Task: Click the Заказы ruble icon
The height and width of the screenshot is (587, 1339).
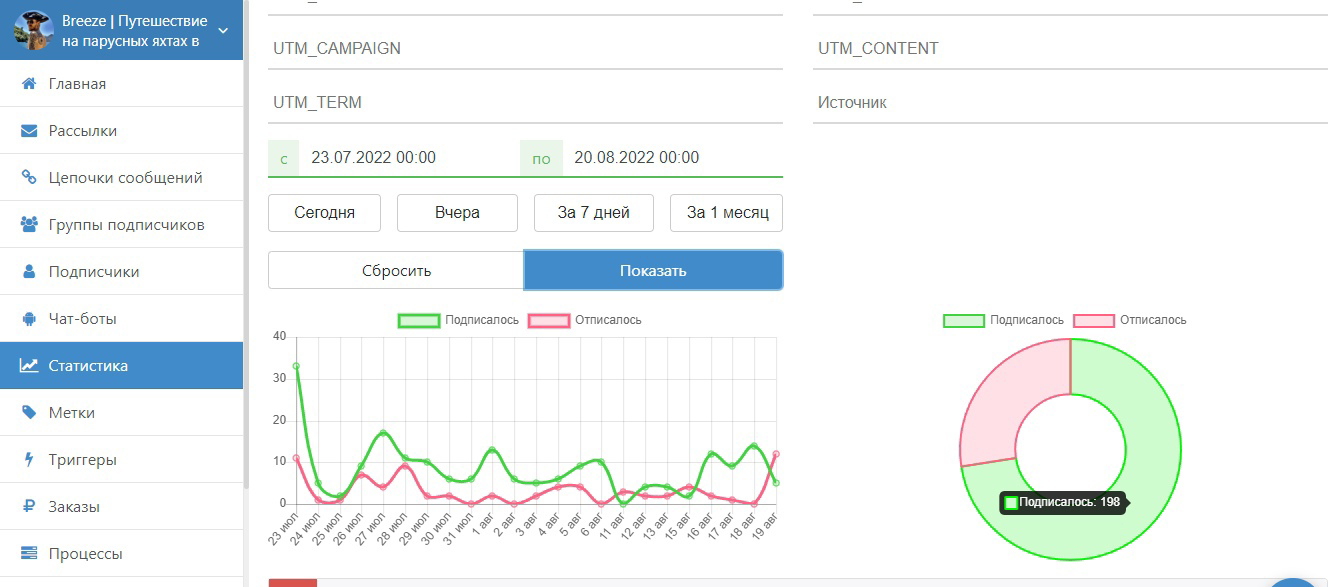Action: coord(29,507)
